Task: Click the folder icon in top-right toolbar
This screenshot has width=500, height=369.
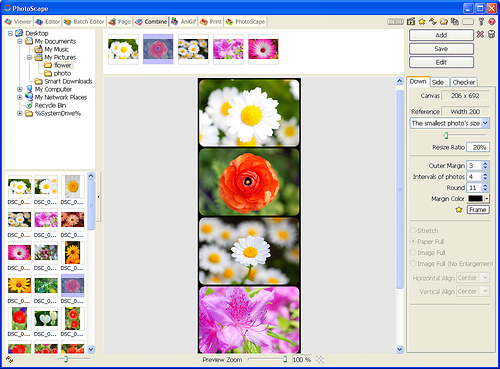Action: 444,22
